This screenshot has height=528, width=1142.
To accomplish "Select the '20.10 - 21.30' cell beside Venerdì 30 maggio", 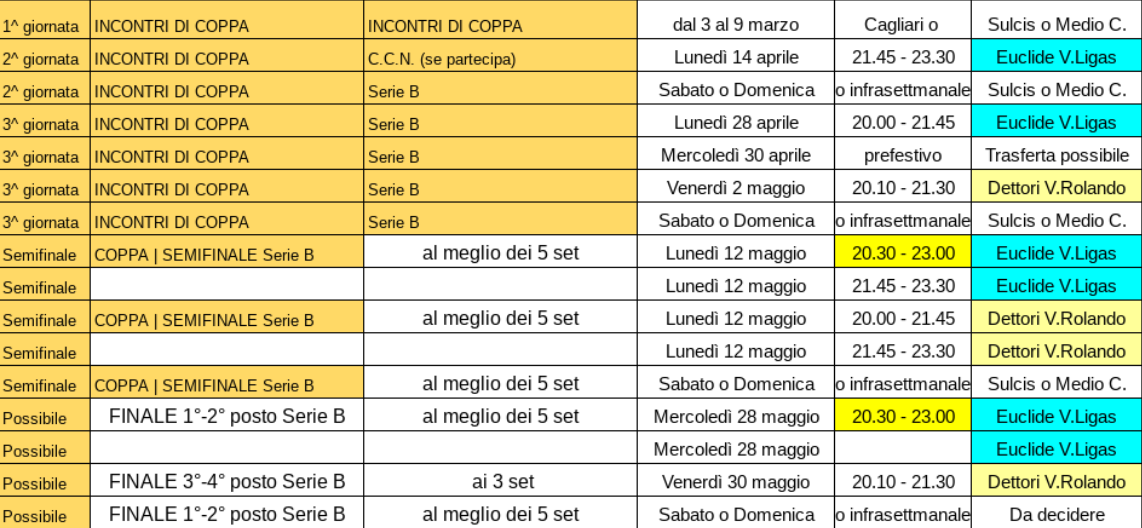I will click(x=902, y=482).
